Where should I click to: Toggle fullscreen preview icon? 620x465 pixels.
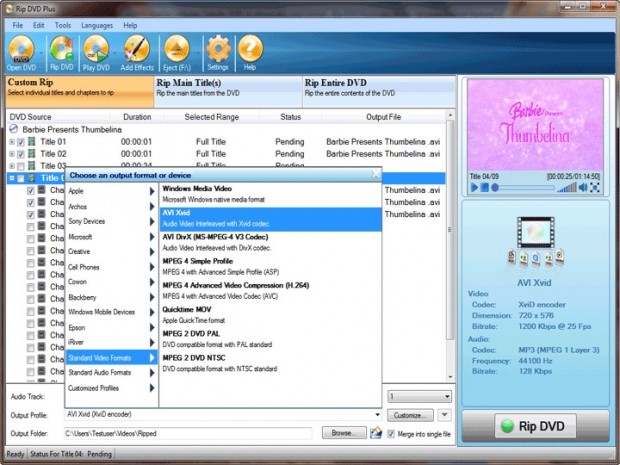pyautogui.click(x=595, y=187)
